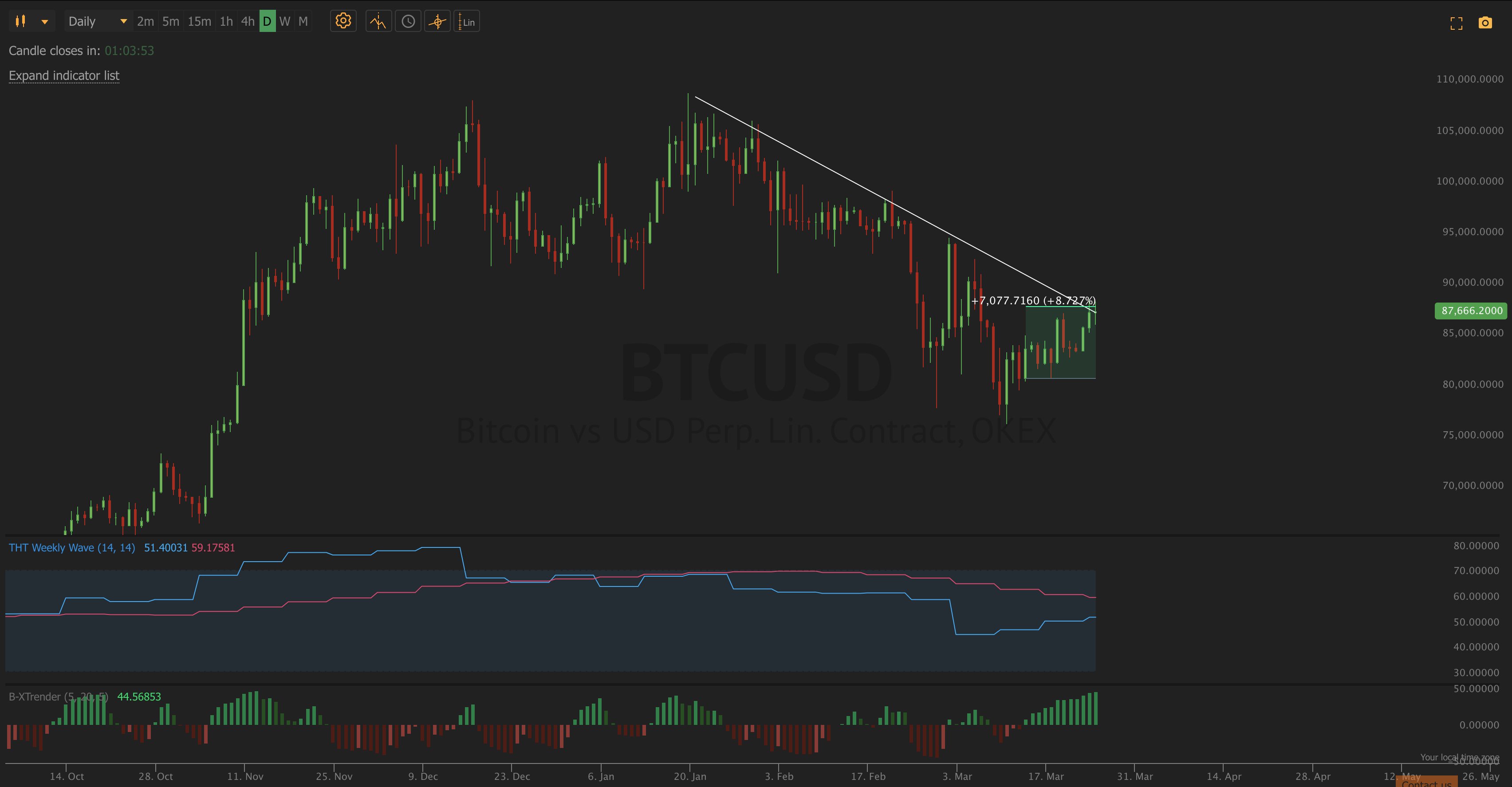Screen dimensions: 1512x787
Task: Select the D daily timeframe button
Action: click(x=267, y=22)
